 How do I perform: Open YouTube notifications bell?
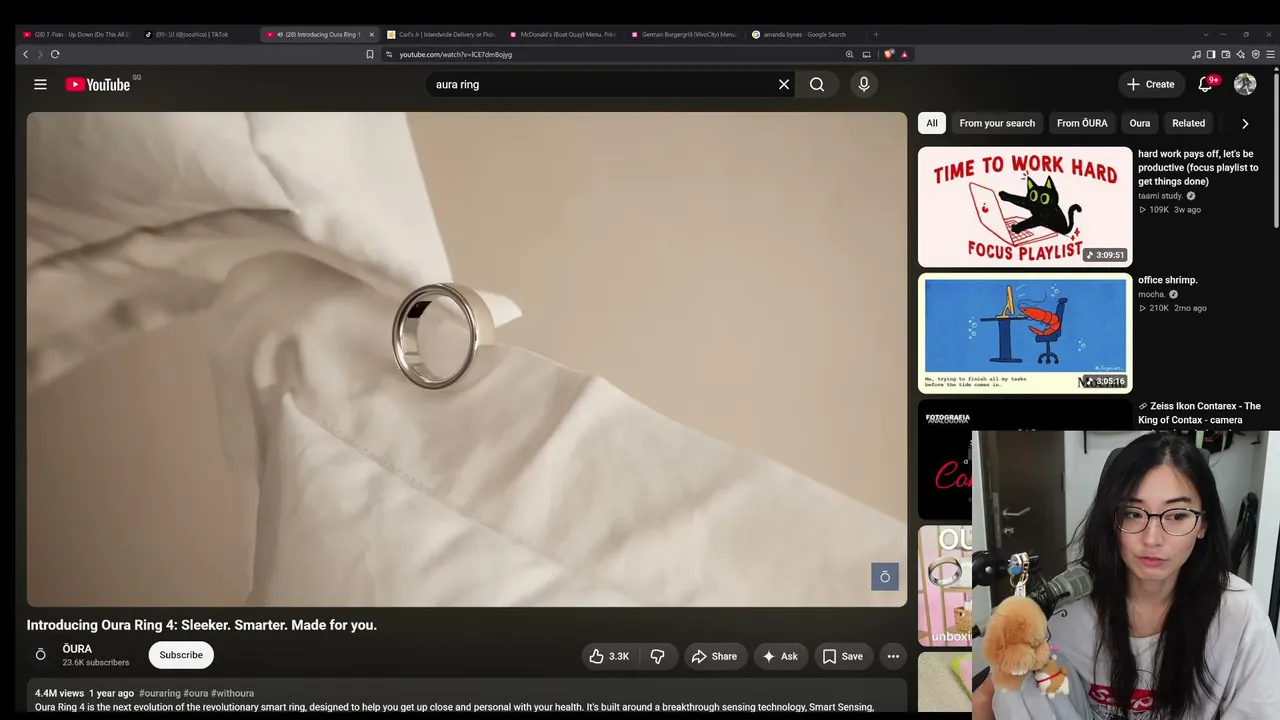tap(1205, 85)
